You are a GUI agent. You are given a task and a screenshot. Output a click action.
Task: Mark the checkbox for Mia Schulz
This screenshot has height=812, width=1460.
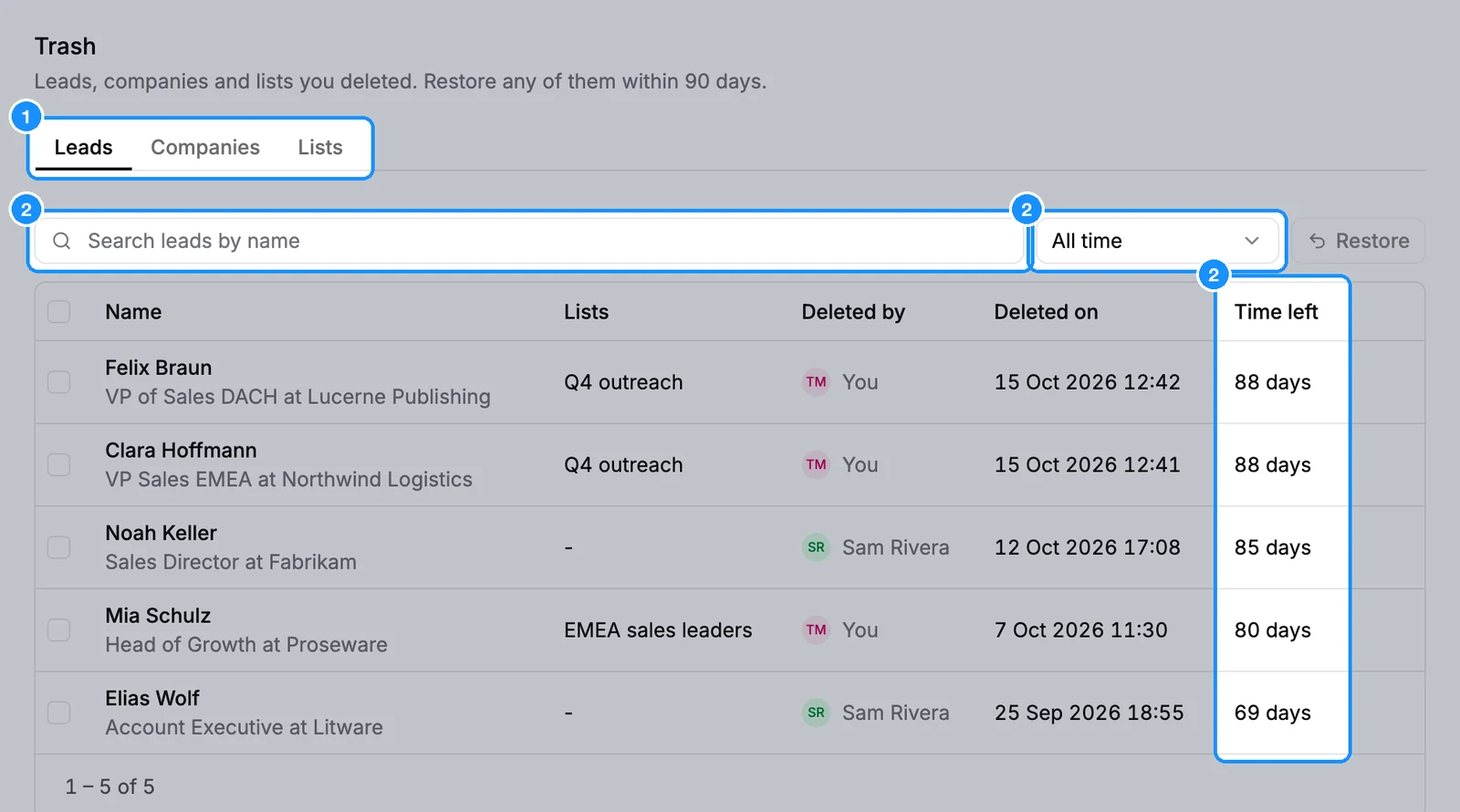pyautogui.click(x=59, y=630)
